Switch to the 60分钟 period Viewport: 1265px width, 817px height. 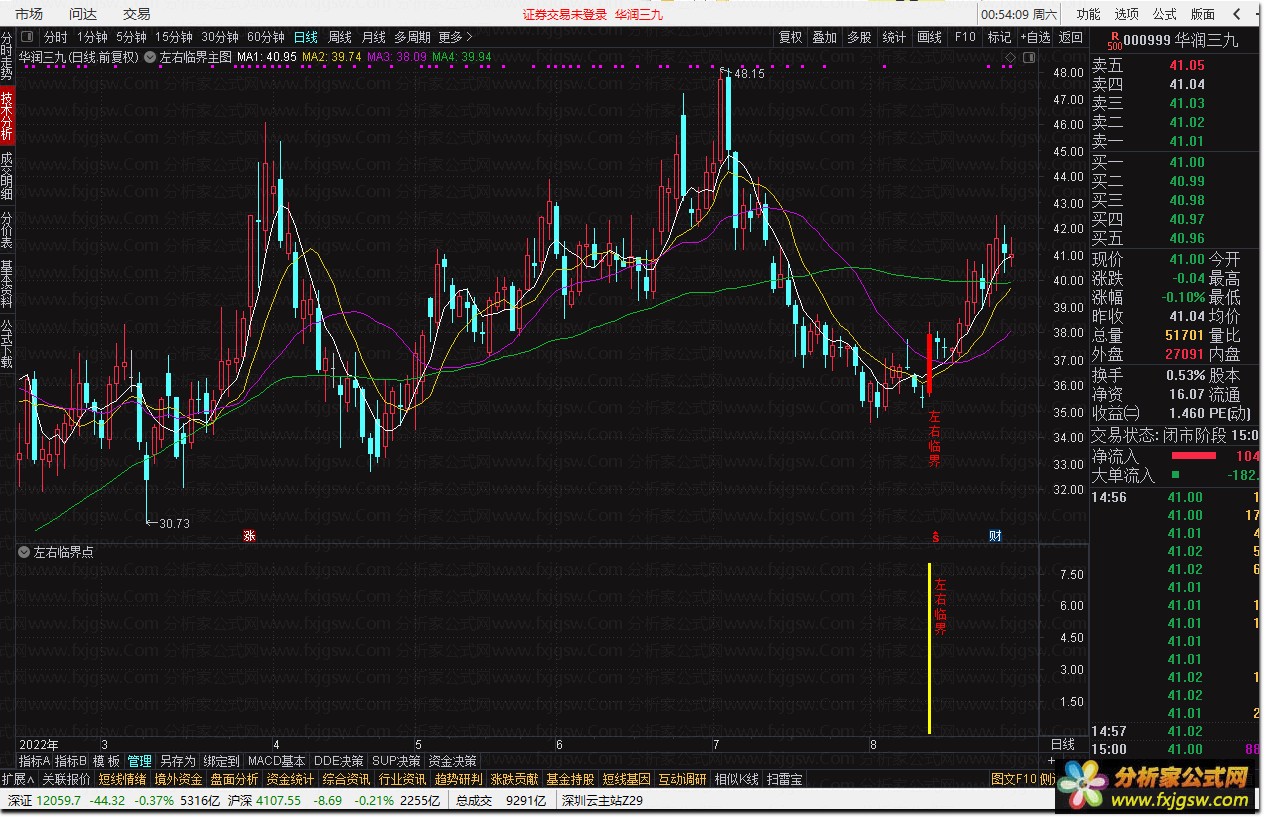265,37
